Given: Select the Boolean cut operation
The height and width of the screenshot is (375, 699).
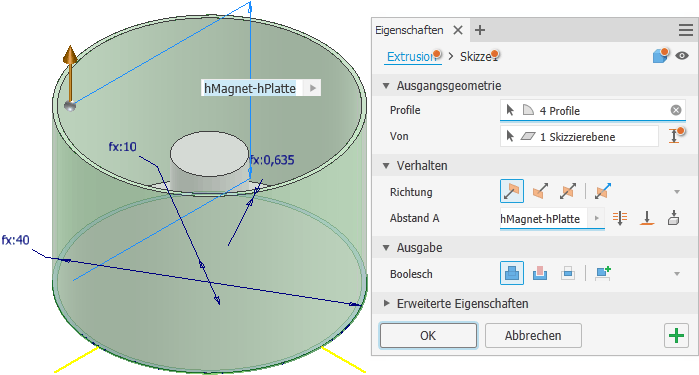Looking at the screenshot, I should (x=540, y=273).
